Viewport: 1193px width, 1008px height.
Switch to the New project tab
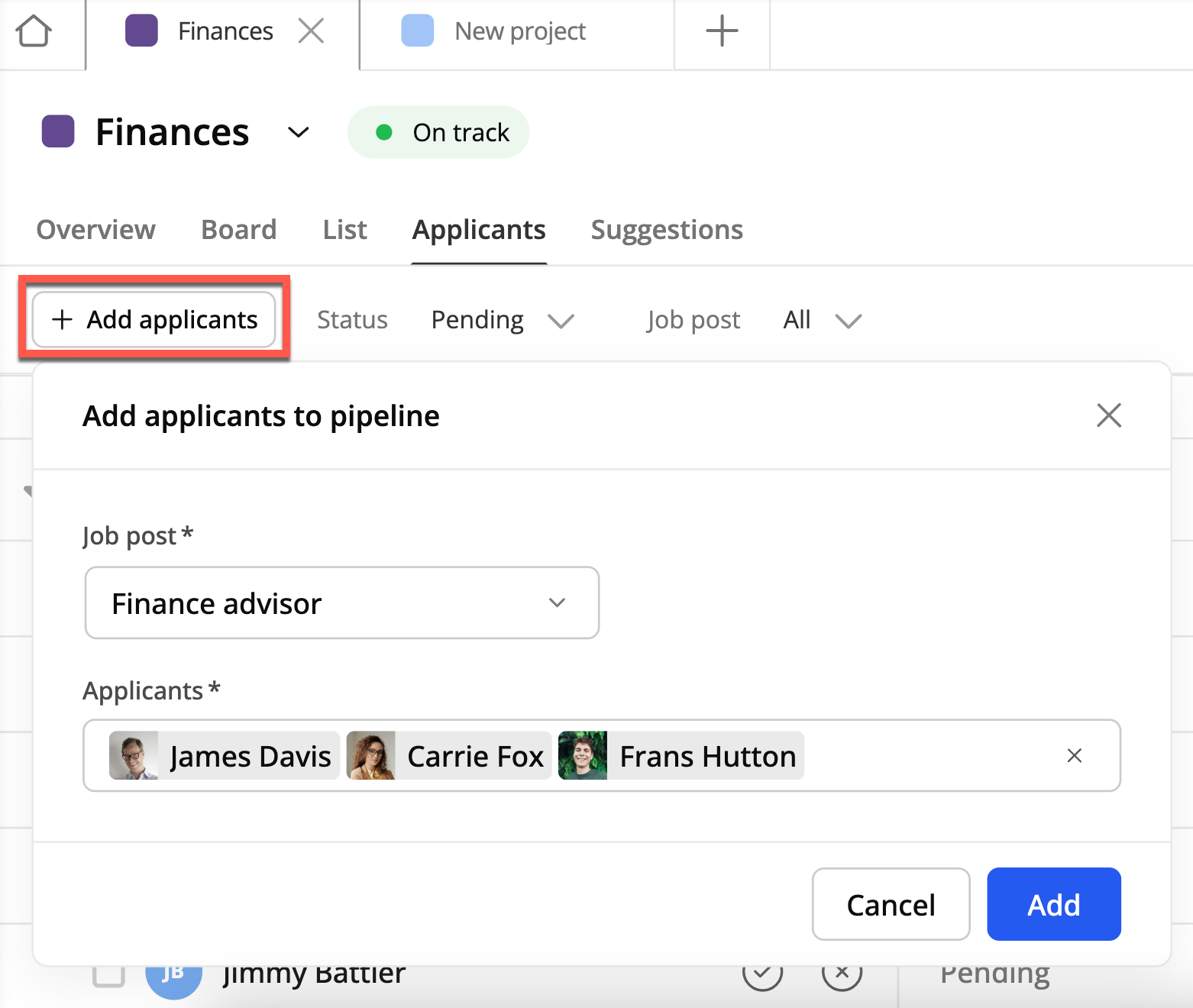click(519, 31)
